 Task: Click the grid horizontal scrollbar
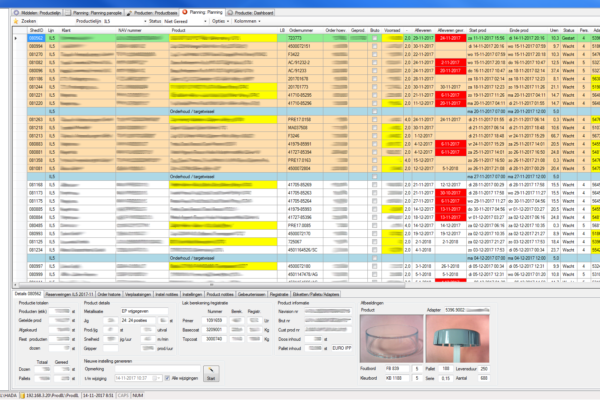pyautogui.click(x=211, y=285)
